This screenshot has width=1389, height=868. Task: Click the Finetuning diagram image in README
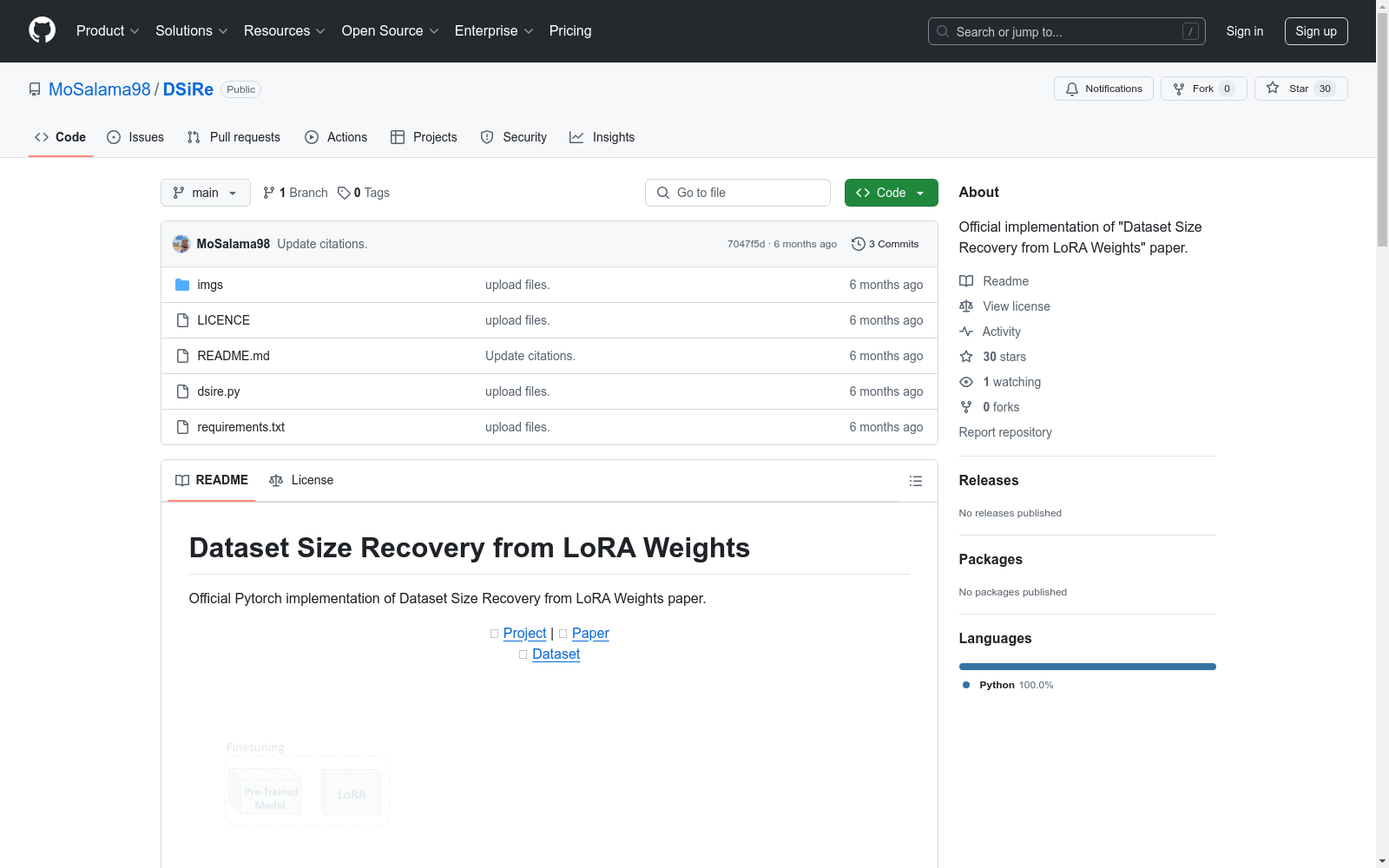(307, 783)
